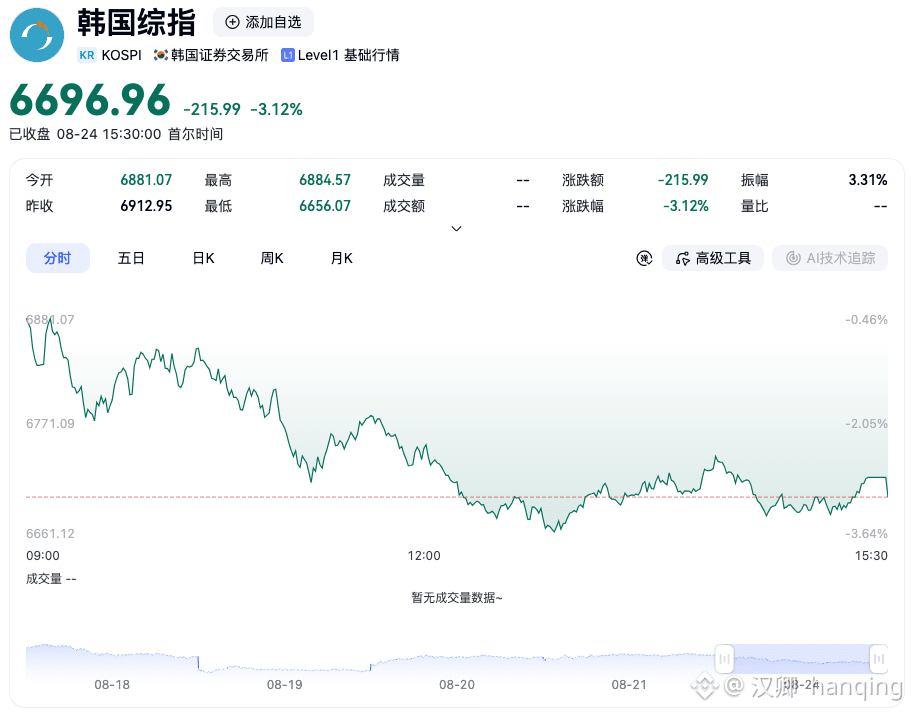Click 08-19 date in overview timeline
Image resolution: width=911 pixels, height=712 pixels.
click(285, 685)
